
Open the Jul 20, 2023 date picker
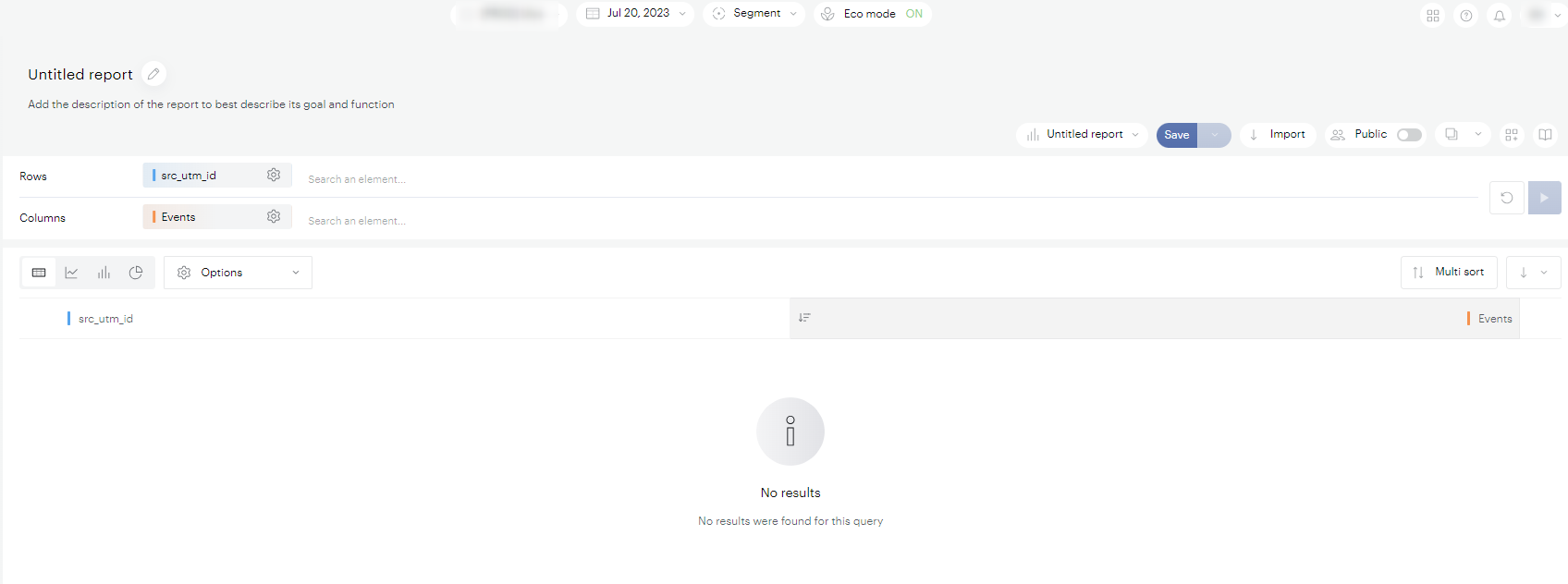[635, 14]
